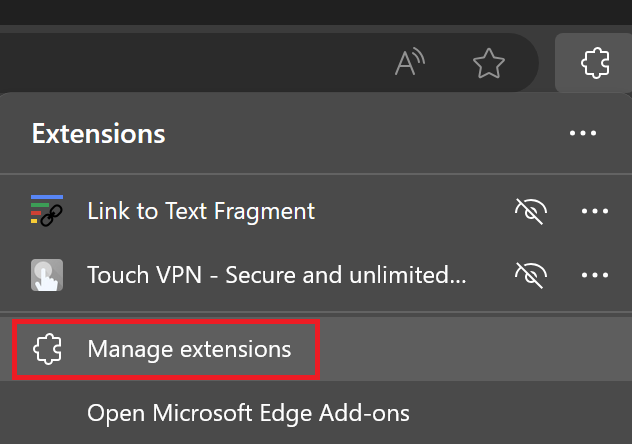
Task: Open more actions menu for Touch VPN
Action: [595, 274]
